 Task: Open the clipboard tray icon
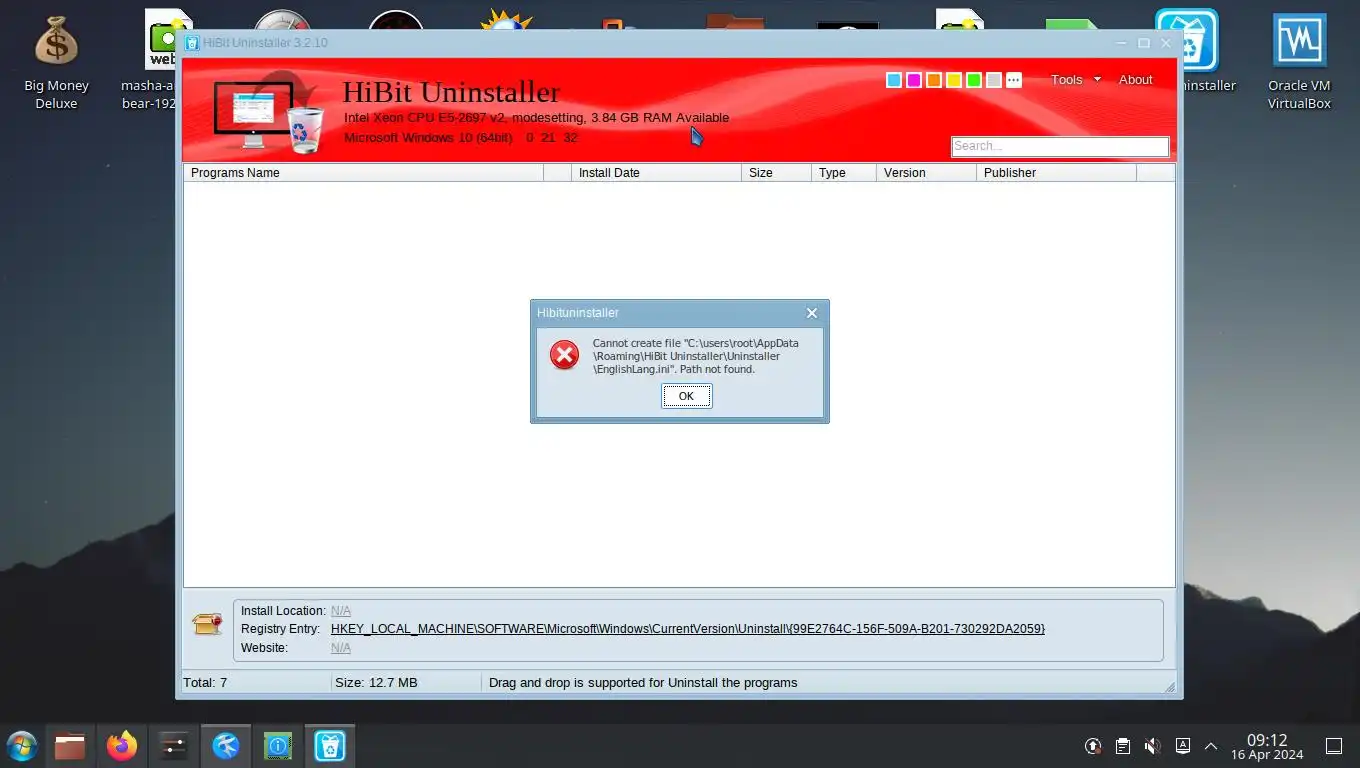click(x=1123, y=746)
